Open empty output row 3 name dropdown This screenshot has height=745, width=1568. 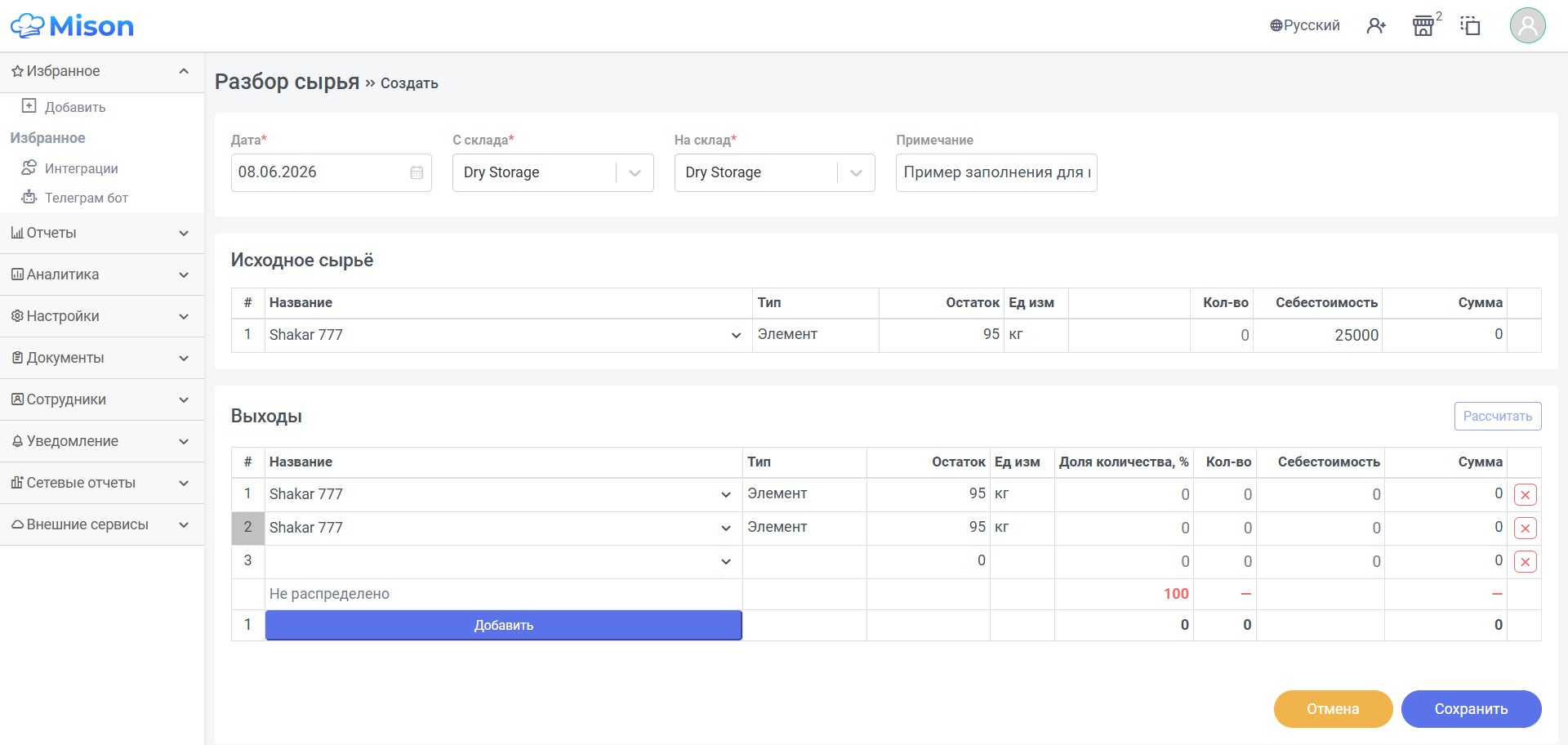coord(502,561)
